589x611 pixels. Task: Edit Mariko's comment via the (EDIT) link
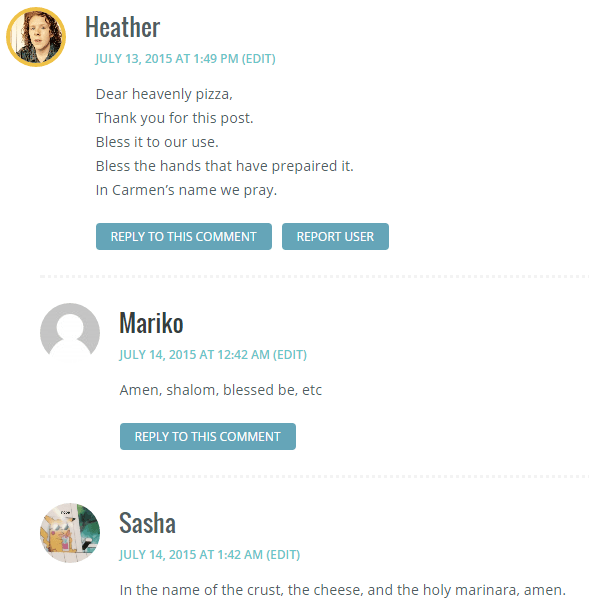290,355
